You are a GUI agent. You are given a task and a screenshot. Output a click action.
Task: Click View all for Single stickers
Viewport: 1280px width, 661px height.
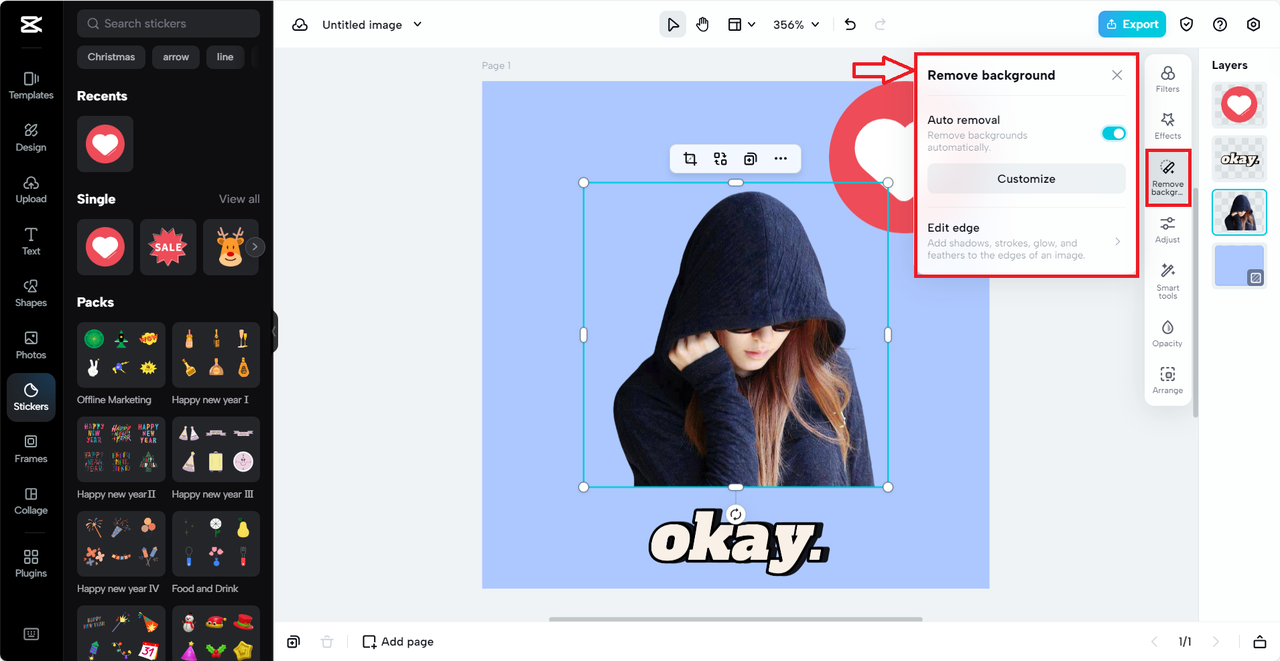[x=239, y=199]
